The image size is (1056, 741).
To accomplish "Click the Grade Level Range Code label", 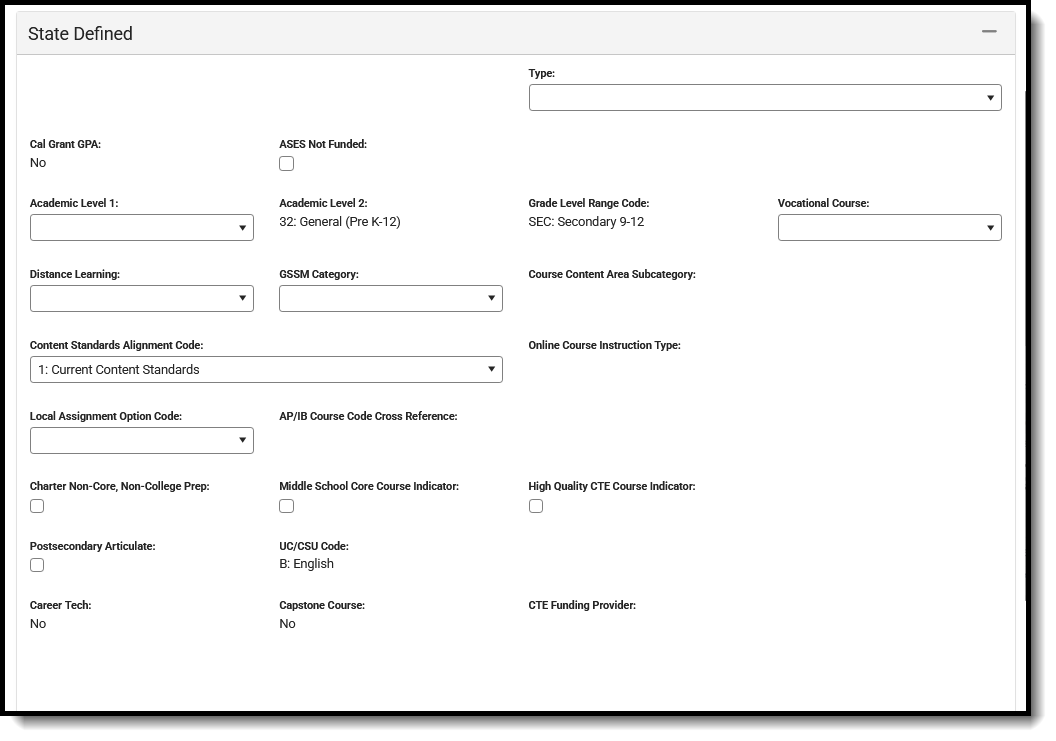I will (x=589, y=203).
